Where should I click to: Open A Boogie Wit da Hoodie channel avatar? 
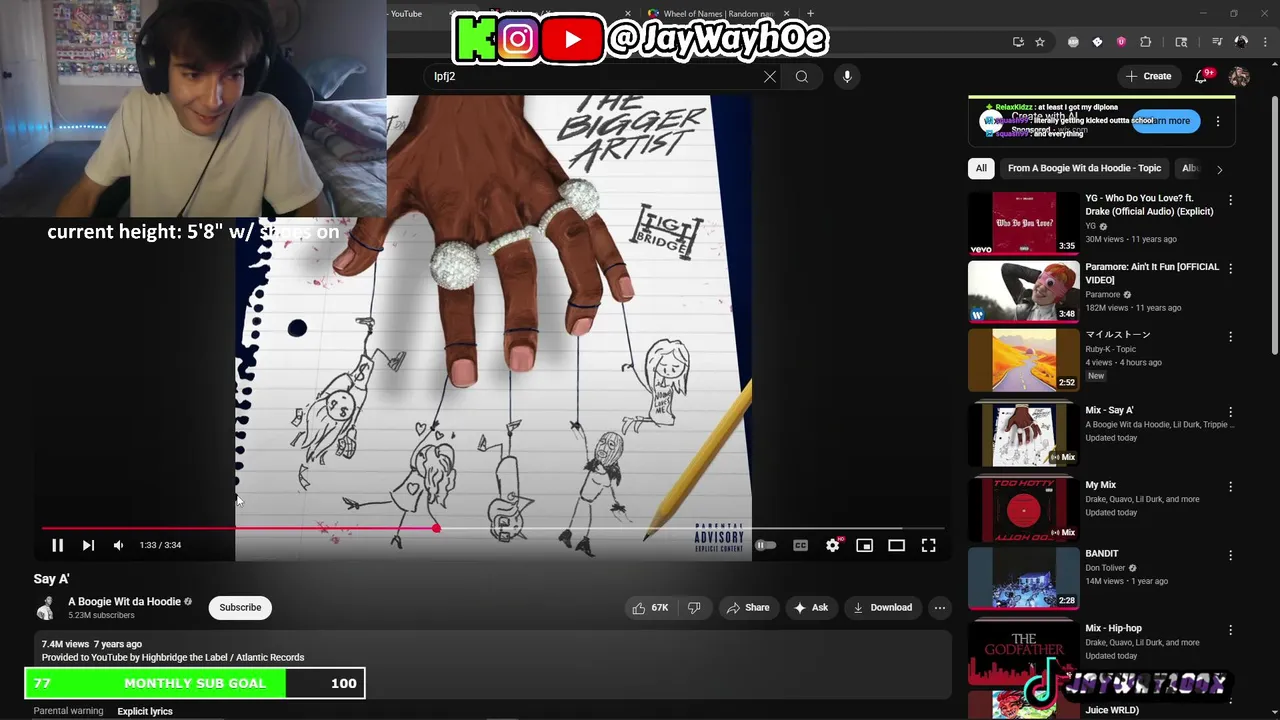[x=46, y=608]
